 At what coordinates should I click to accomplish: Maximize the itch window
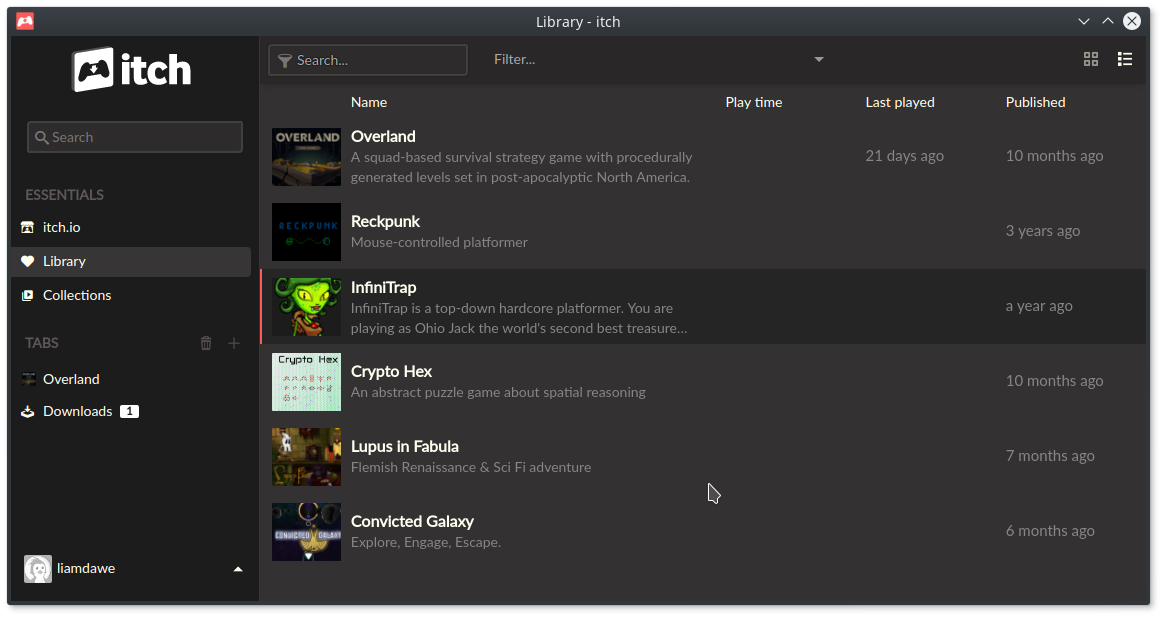(x=1107, y=22)
